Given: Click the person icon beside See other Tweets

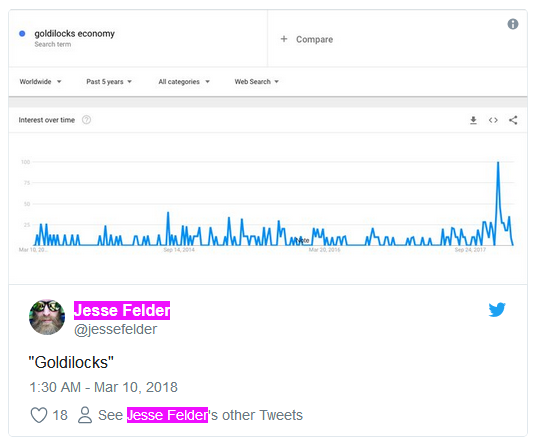Looking at the screenshot, I should click(x=85, y=415).
